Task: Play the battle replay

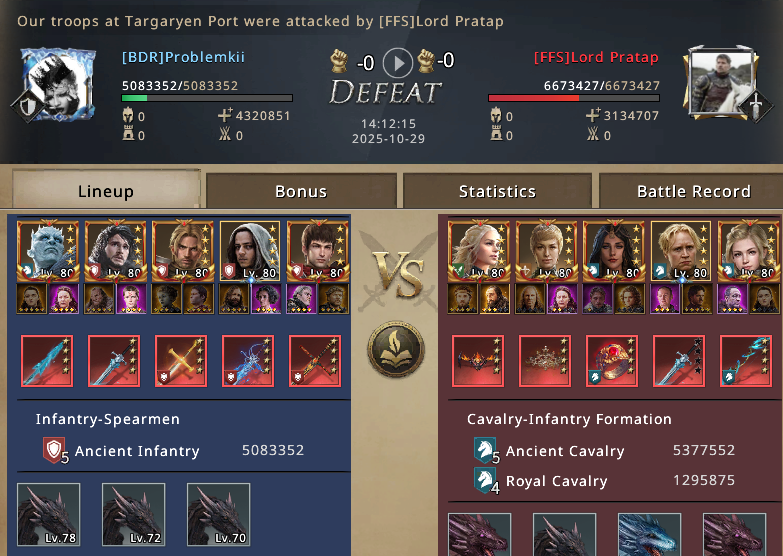Action: pyautogui.click(x=397, y=63)
